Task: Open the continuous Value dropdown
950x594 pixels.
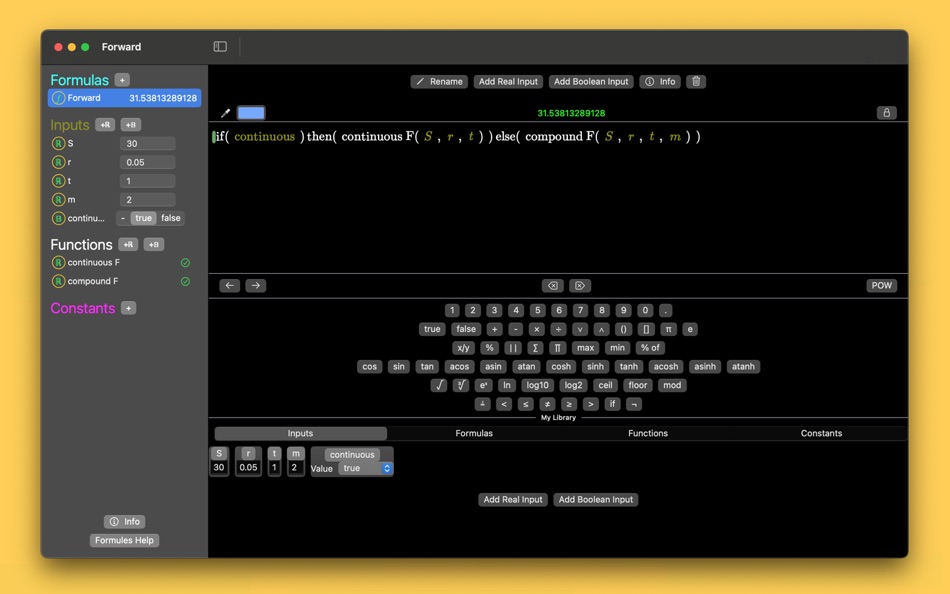Action: [x=365, y=469]
